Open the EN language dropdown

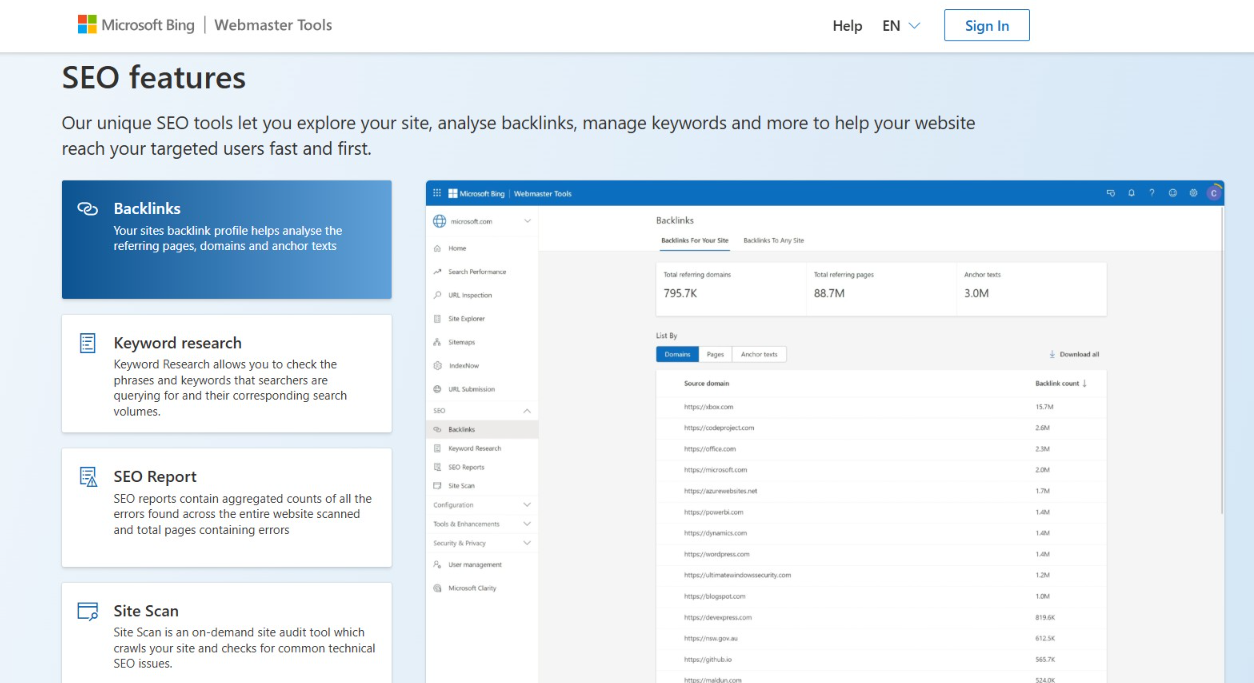[900, 26]
